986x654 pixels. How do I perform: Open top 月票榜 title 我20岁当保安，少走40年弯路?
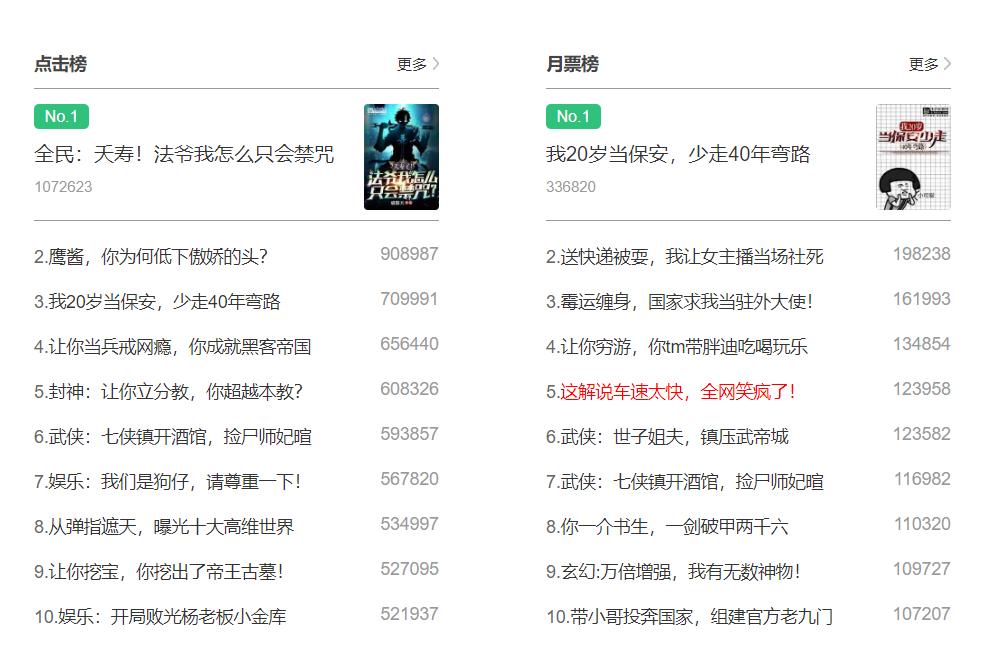[678, 154]
